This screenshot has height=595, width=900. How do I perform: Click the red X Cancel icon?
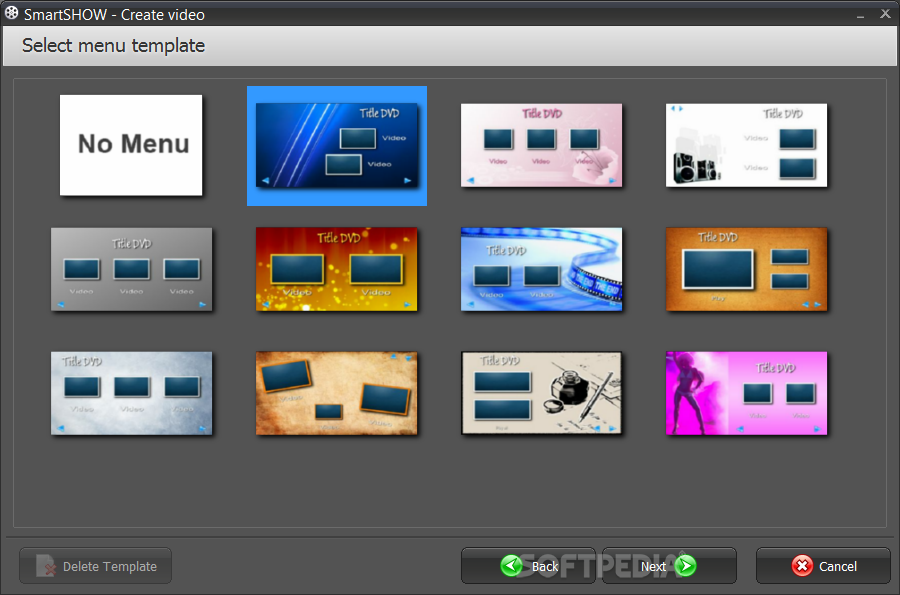click(x=802, y=566)
